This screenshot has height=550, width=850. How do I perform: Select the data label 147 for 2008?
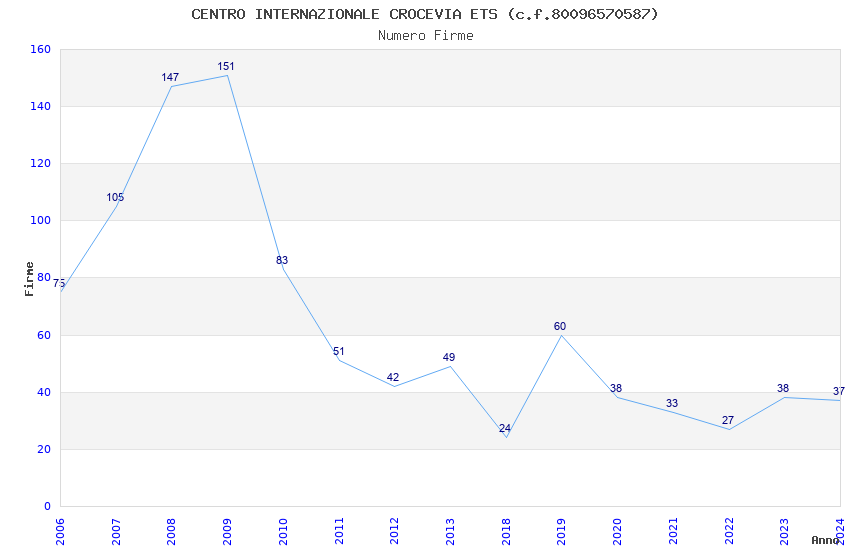pos(170,77)
